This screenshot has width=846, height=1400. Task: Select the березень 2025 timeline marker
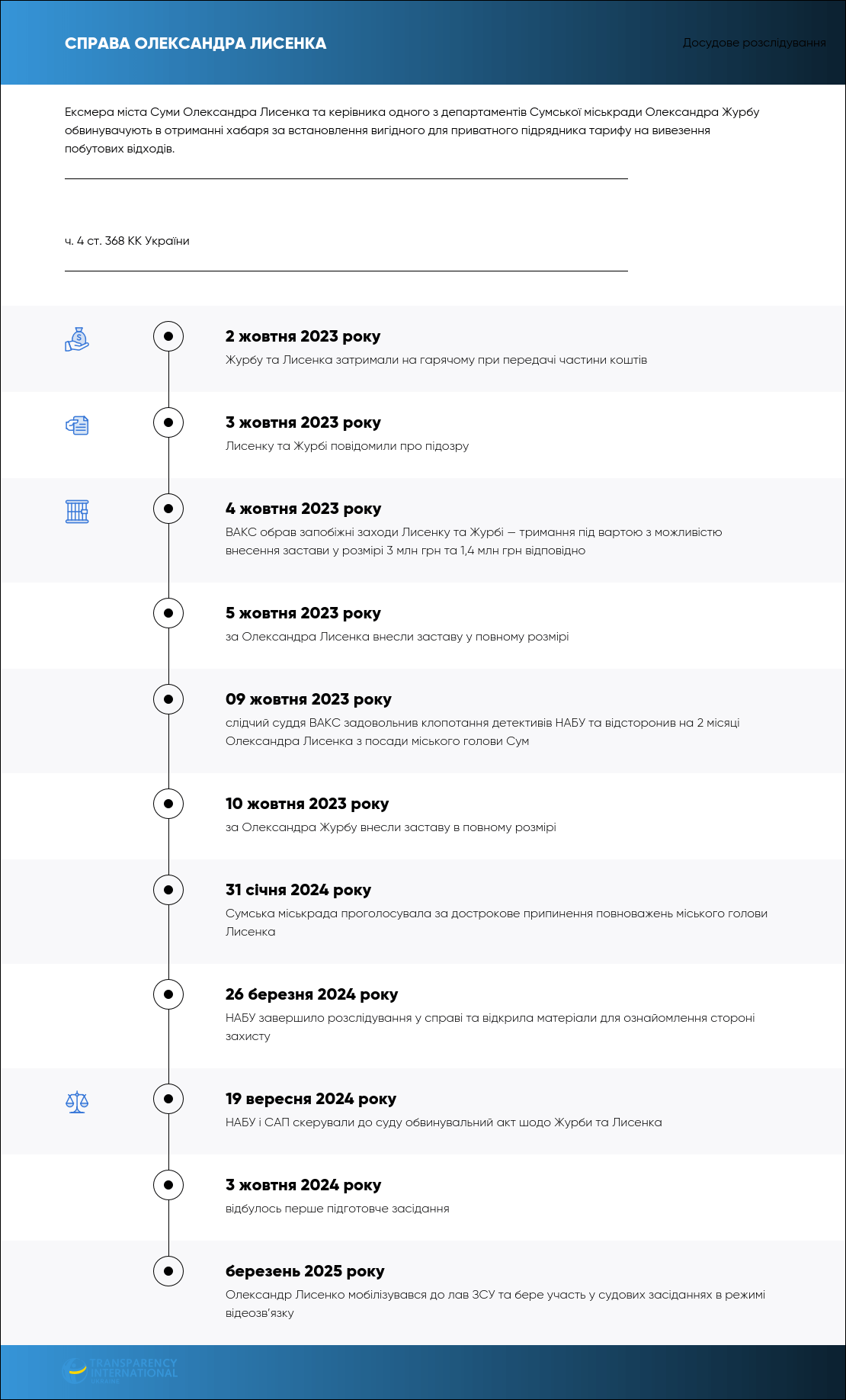coord(168,1271)
